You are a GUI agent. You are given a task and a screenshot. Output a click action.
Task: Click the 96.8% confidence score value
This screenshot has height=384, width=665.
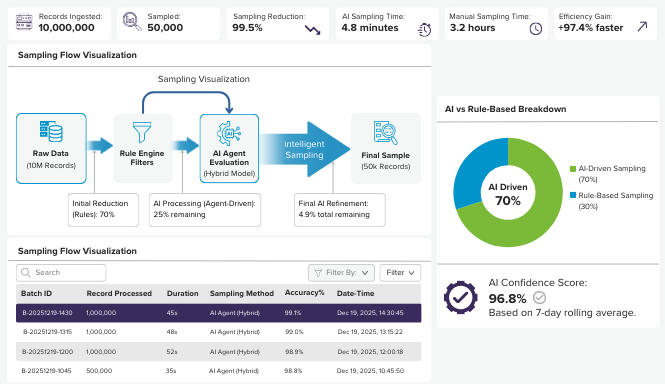pyautogui.click(x=507, y=299)
